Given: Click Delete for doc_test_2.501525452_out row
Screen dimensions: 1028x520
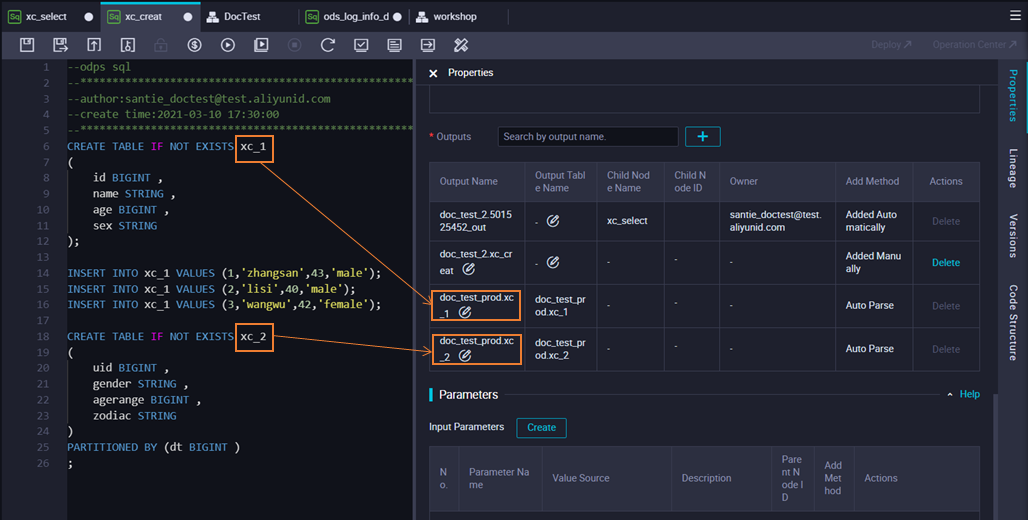Looking at the screenshot, I should 945,221.
